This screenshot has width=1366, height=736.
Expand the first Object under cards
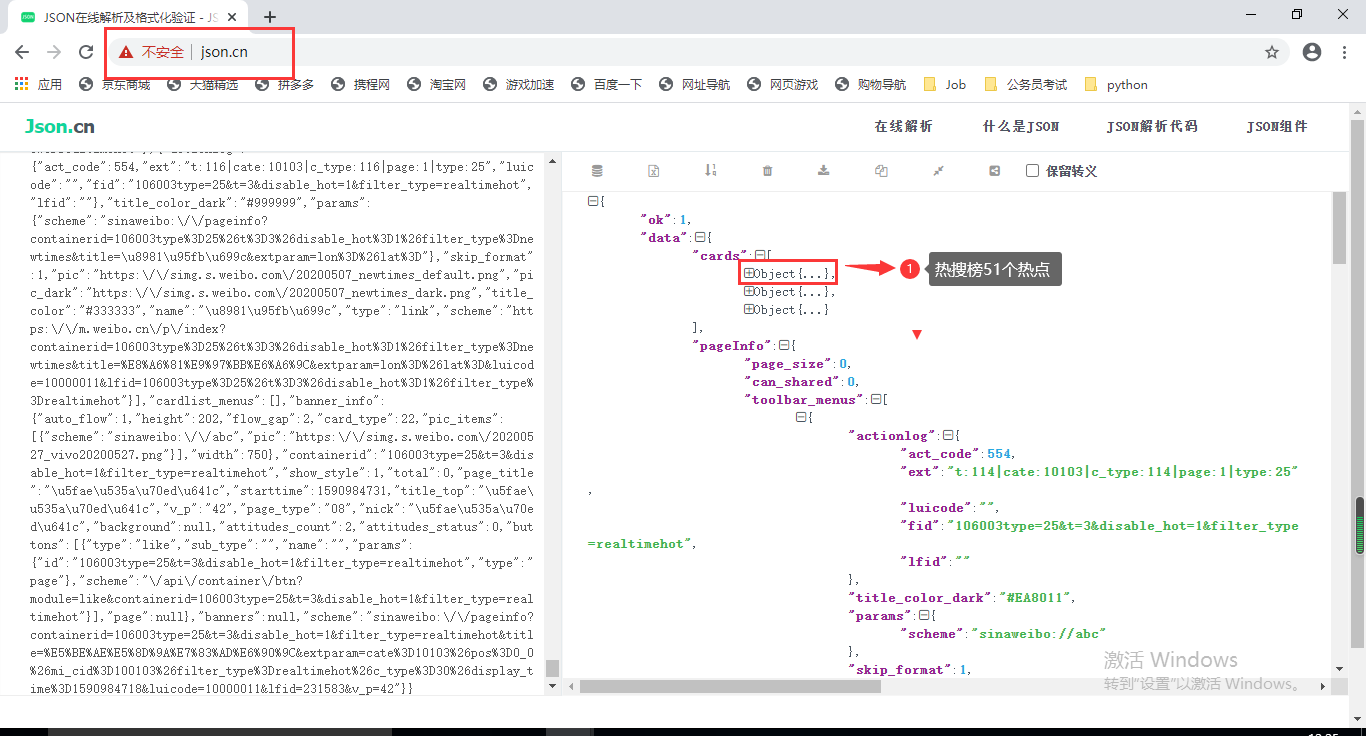coord(749,273)
